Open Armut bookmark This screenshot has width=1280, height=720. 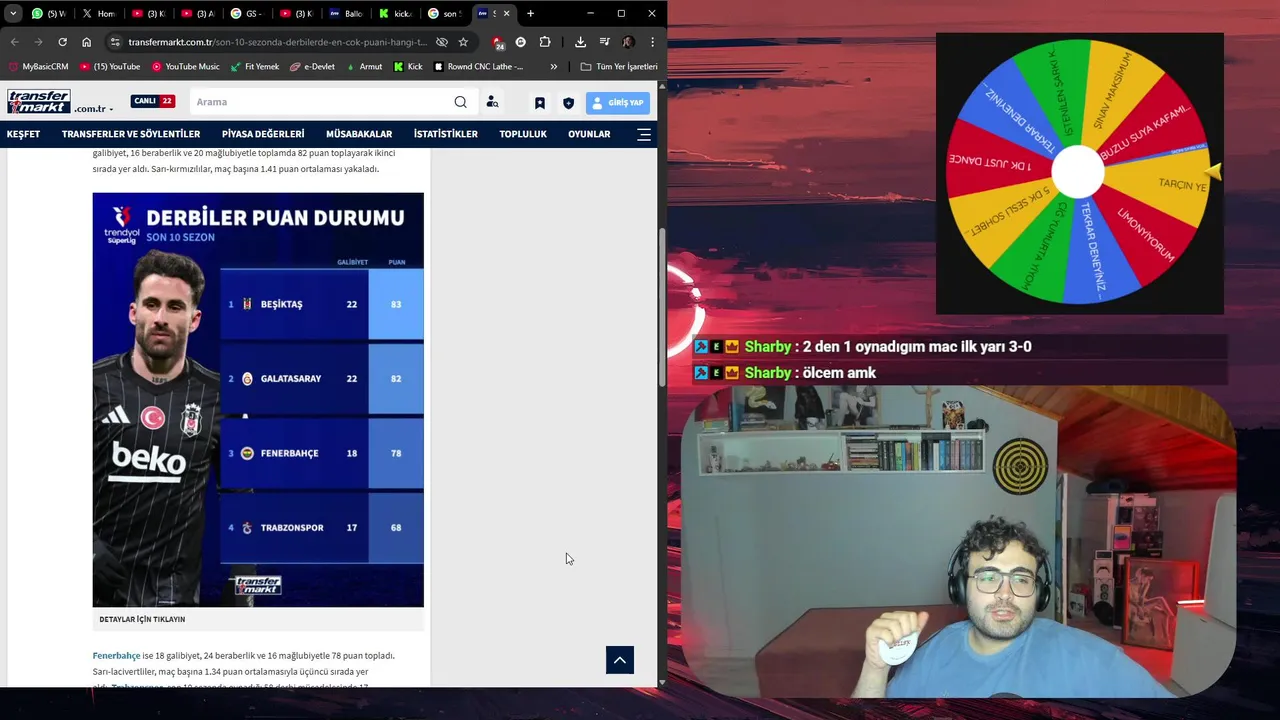pos(364,67)
